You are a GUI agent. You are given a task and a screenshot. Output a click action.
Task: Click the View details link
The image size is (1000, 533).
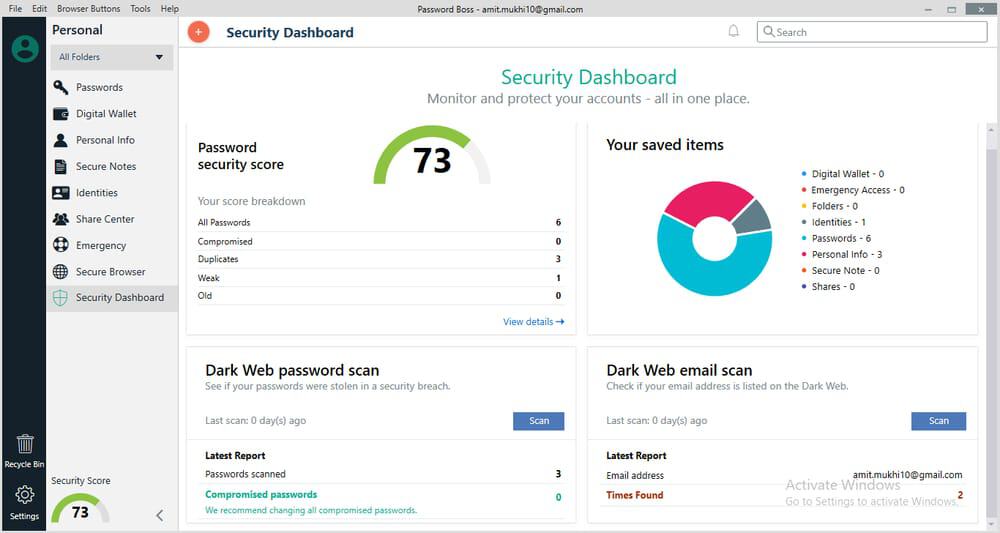pos(533,321)
